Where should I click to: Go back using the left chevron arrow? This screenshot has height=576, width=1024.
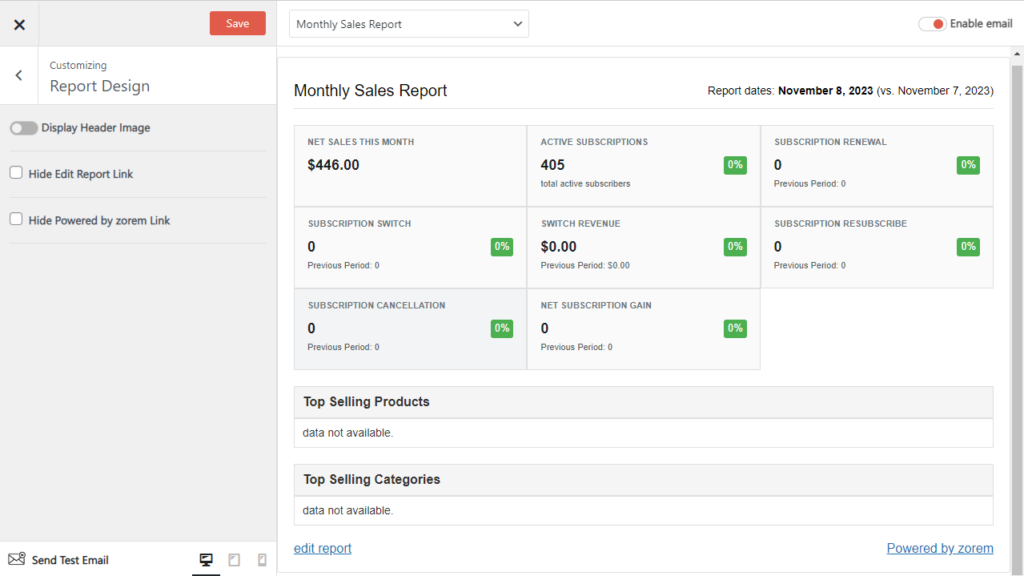(19, 75)
